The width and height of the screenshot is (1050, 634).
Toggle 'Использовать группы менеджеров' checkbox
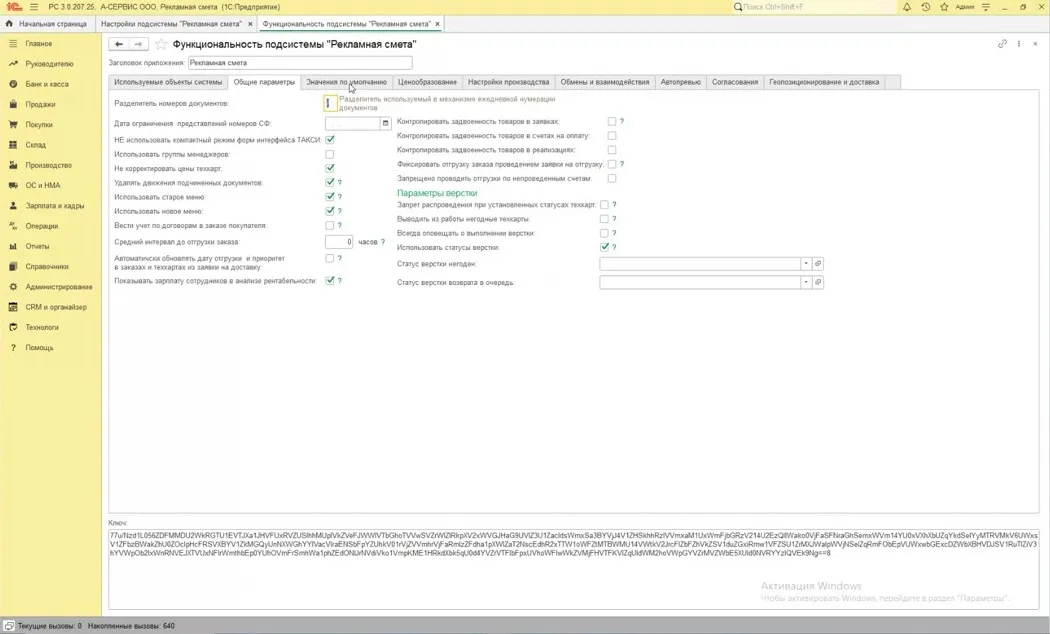pos(329,155)
